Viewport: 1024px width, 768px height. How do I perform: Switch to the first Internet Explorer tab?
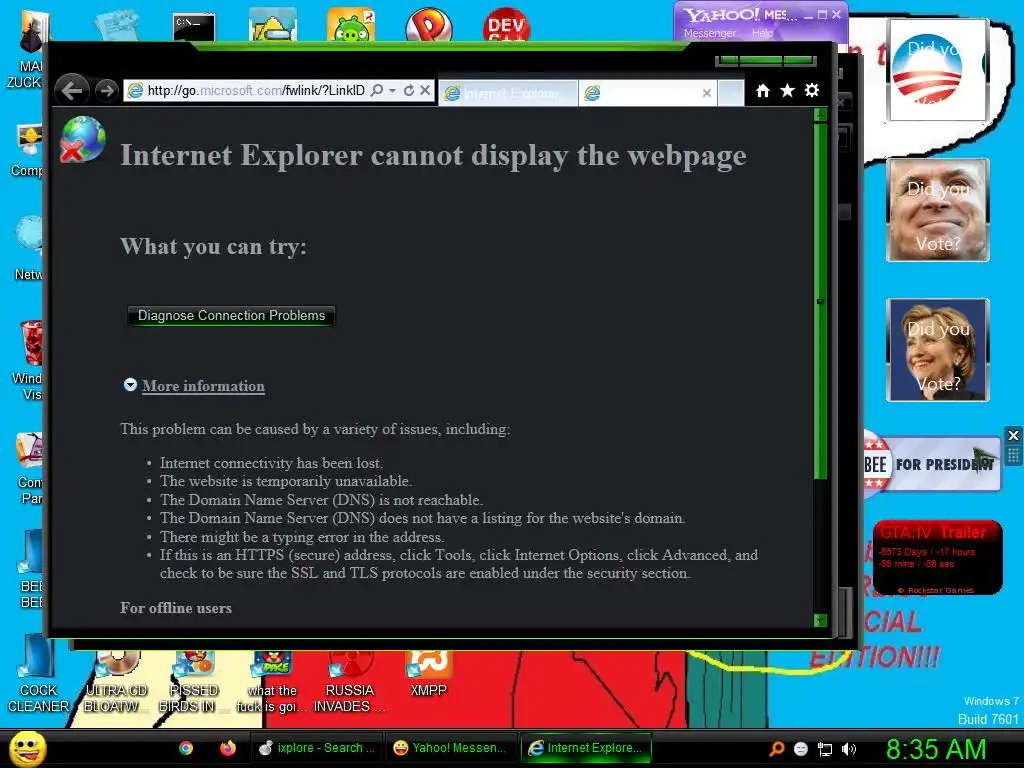coord(508,93)
